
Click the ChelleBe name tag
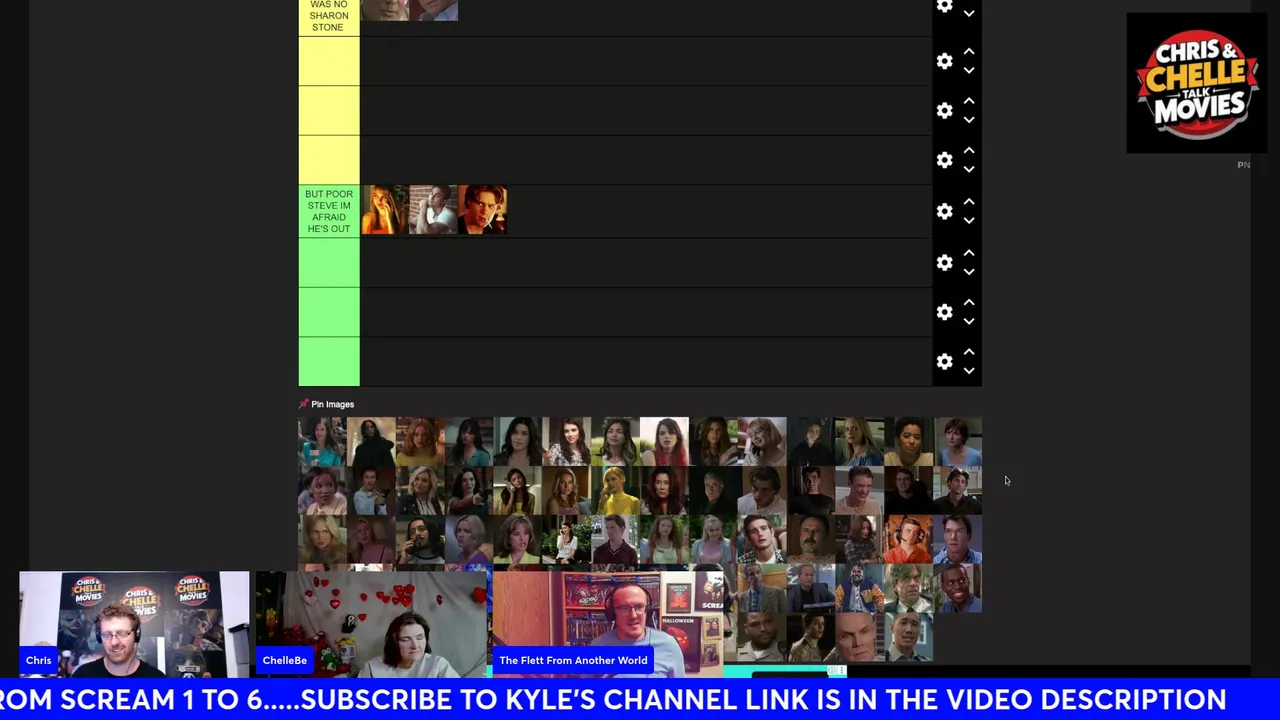[x=285, y=660]
